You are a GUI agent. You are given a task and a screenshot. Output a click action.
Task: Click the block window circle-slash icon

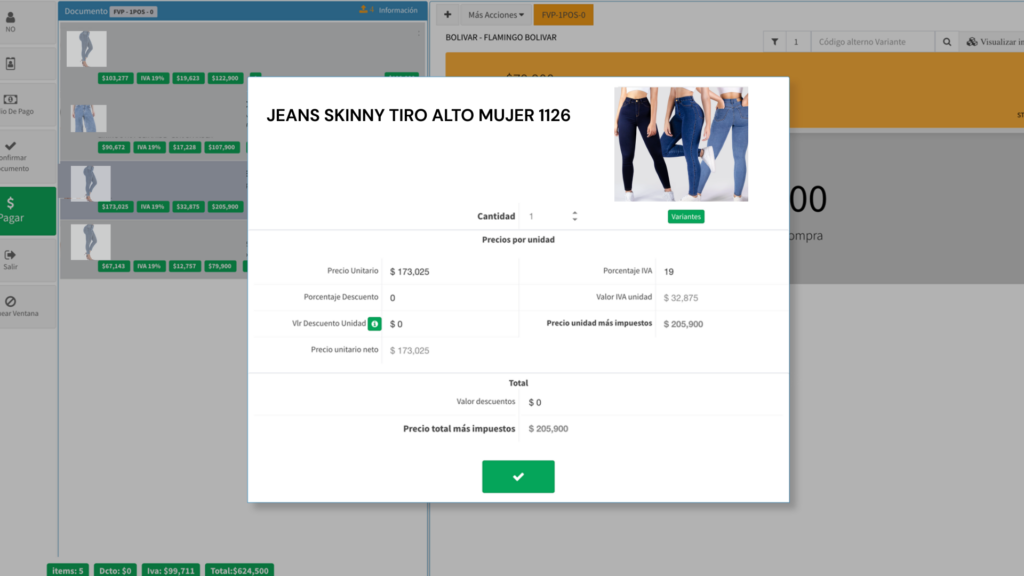point(10,301)
